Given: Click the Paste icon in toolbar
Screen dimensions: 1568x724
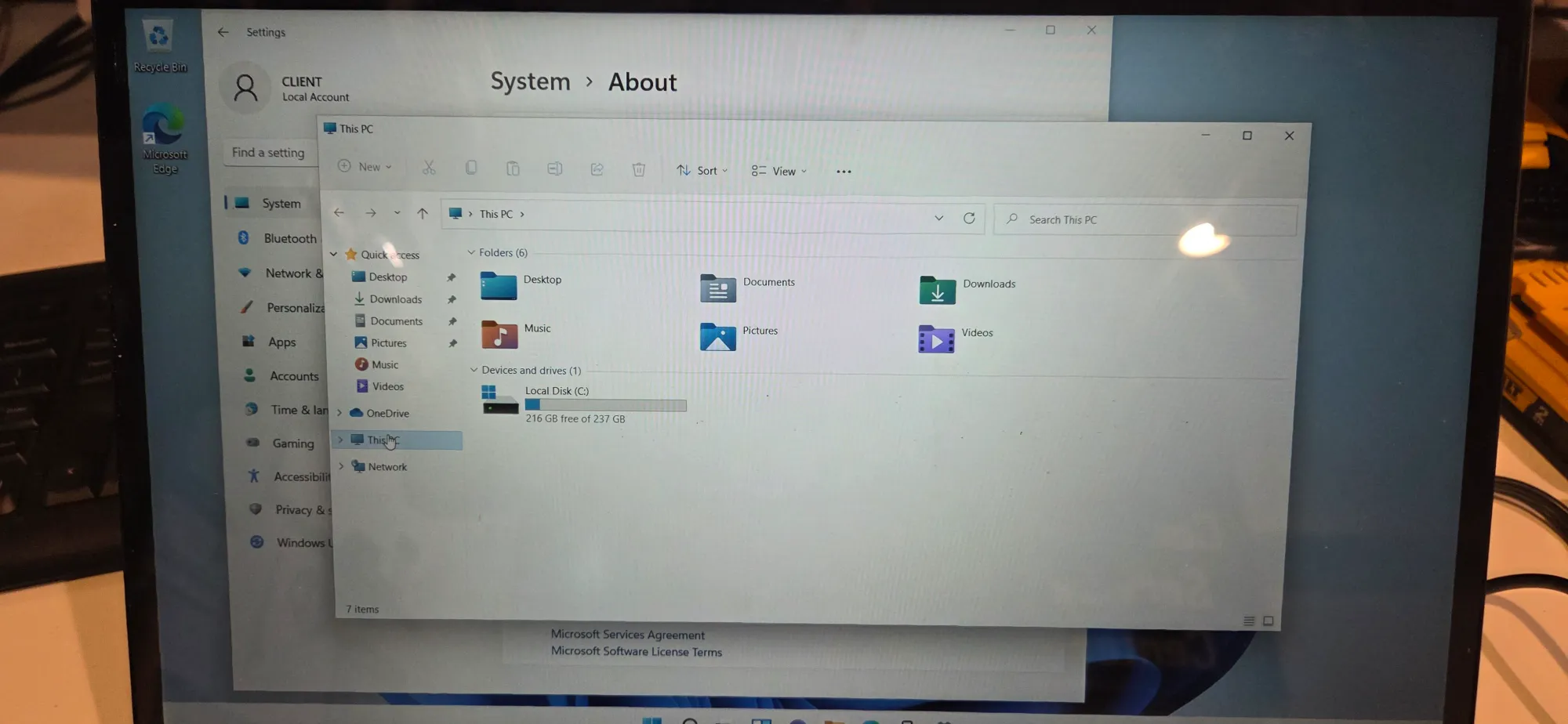Looking at the screenshot, I should tap(513, 168).
